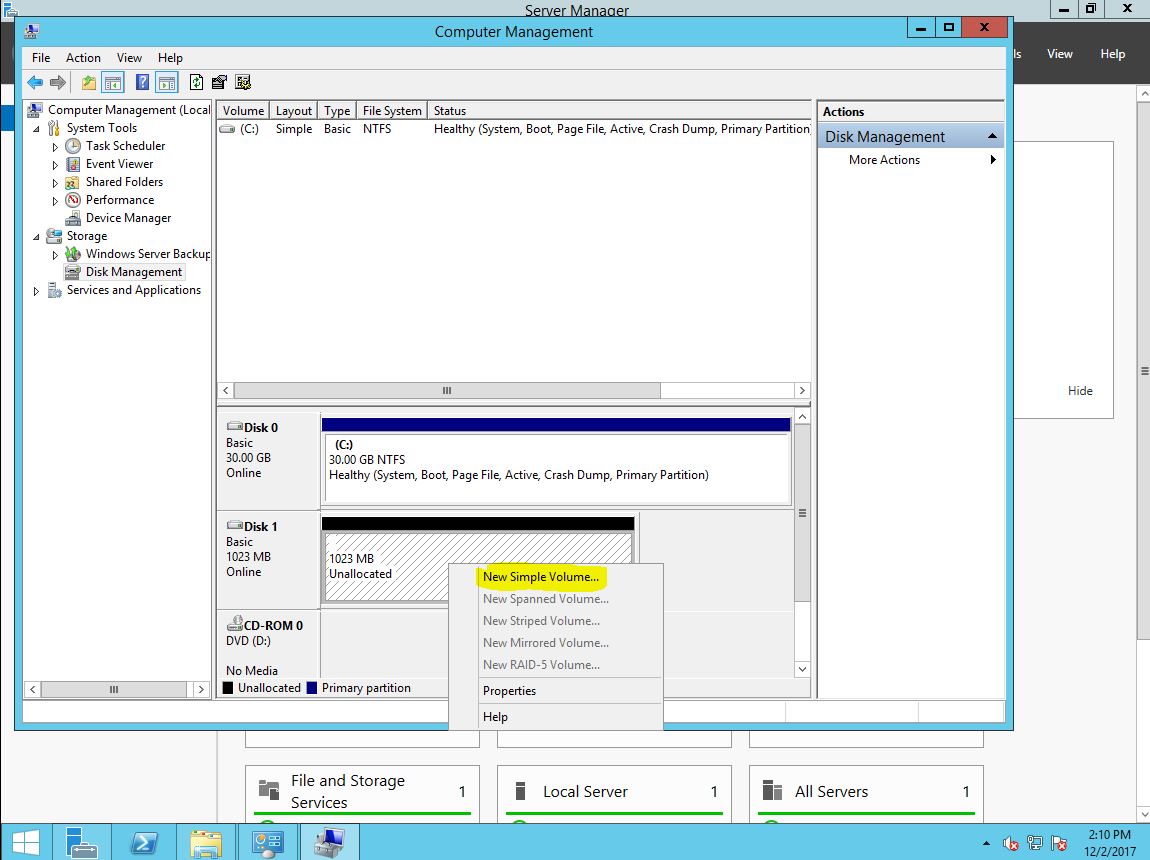The height and width of the screenshot is (860, 1150).
Task: Open Device Manager in the console tree
Action: 128,218
